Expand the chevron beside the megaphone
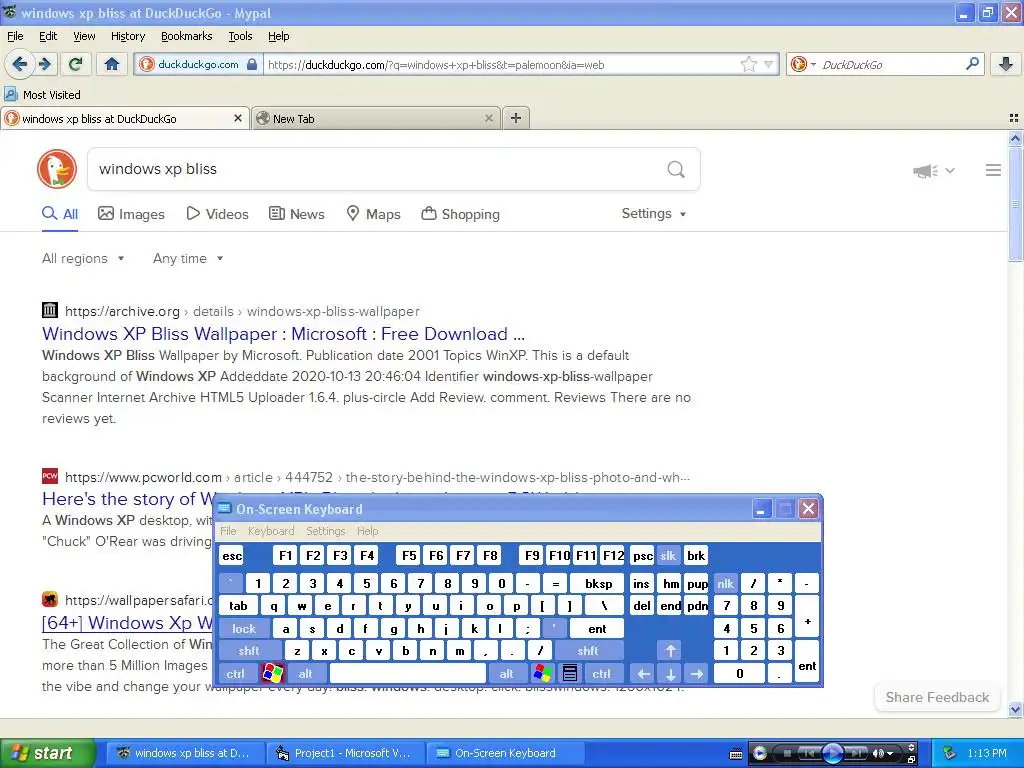 pyautogui.click(x=950, y=170)
